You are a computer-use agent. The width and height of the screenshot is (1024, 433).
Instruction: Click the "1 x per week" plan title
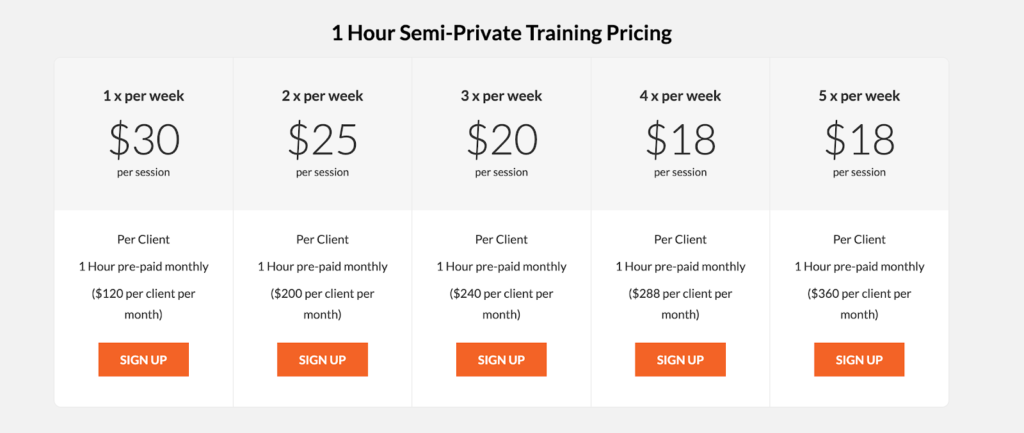tap(143, 96)
